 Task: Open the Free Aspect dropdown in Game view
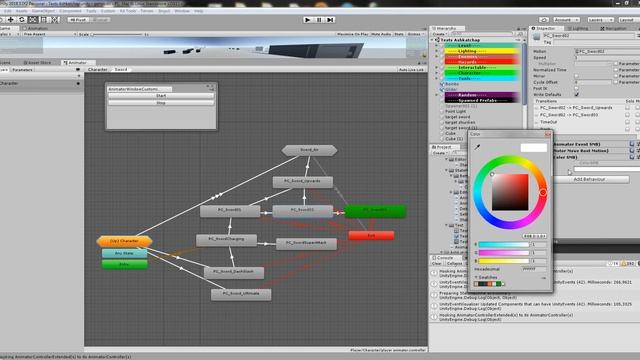(49, 34)
